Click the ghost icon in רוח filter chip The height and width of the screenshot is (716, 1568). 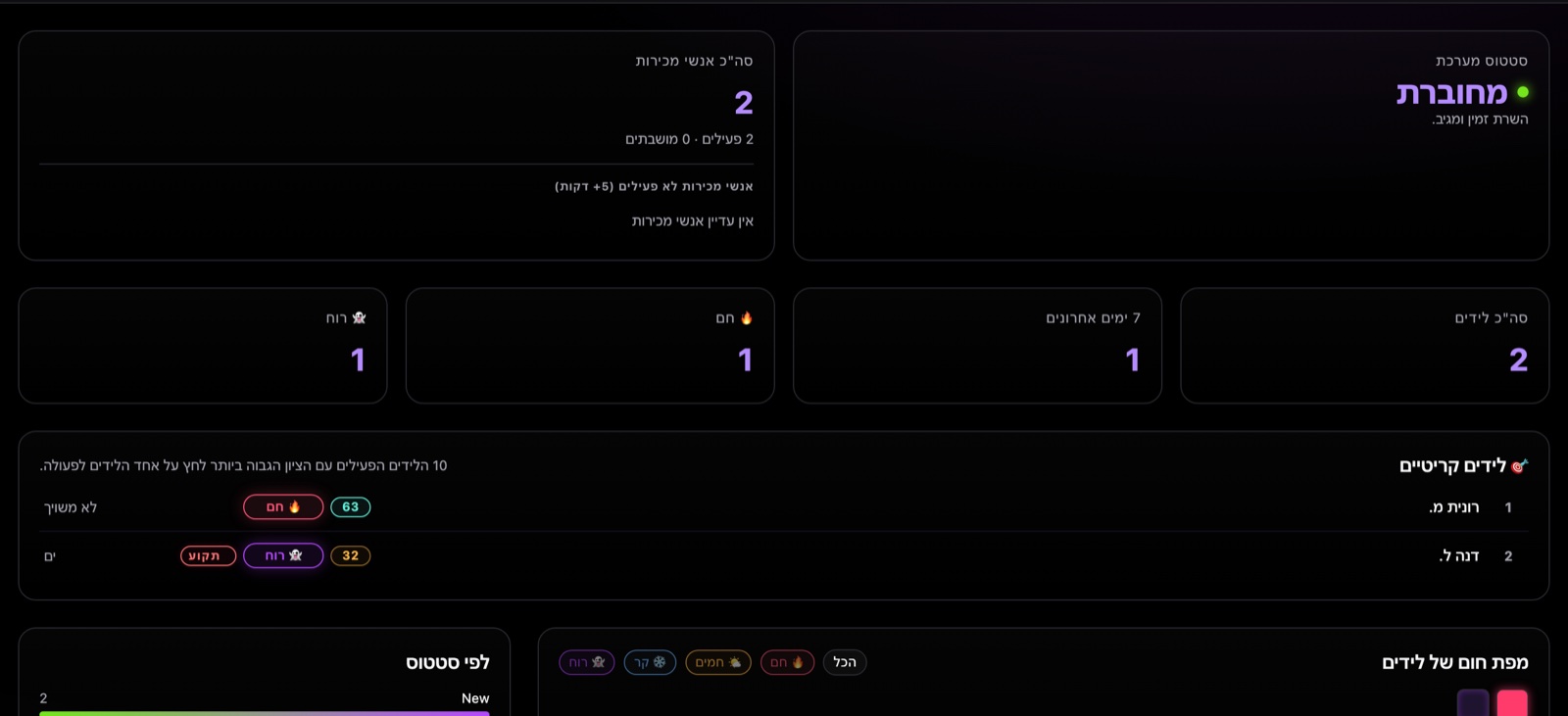[598, 662]
